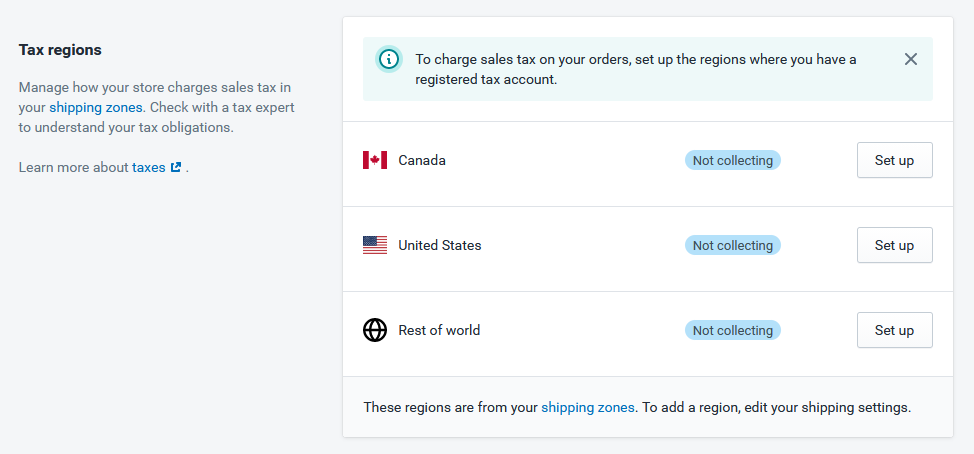Click Rest of world's Not collecting badge
The height and width of the screenshot is (454, 974).
(732, 330)
